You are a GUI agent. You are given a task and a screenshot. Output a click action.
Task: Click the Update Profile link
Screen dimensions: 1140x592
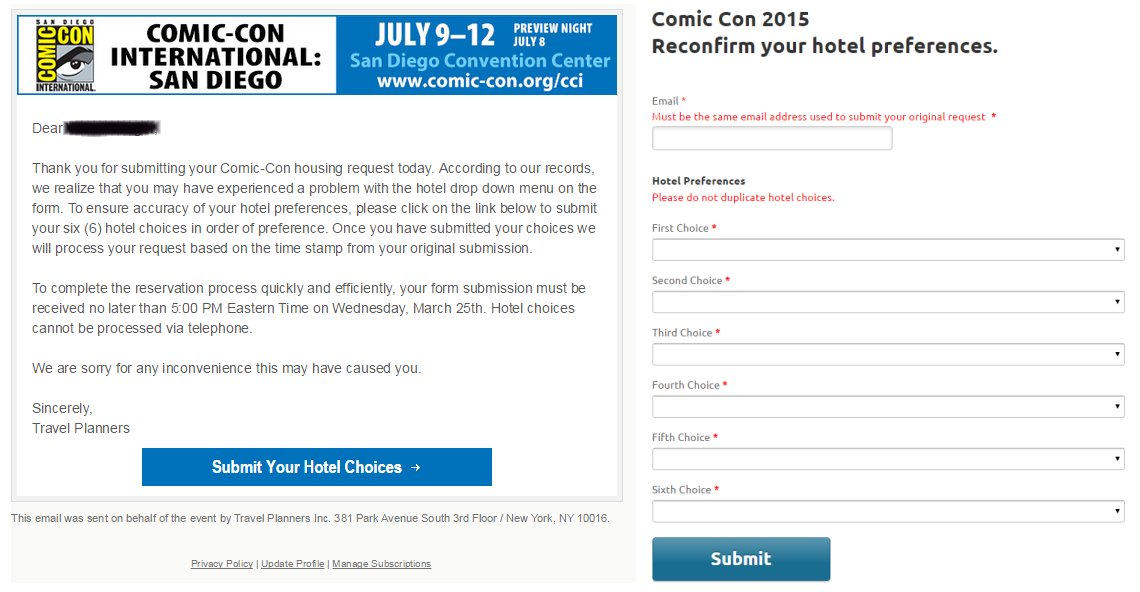(292, 564)
